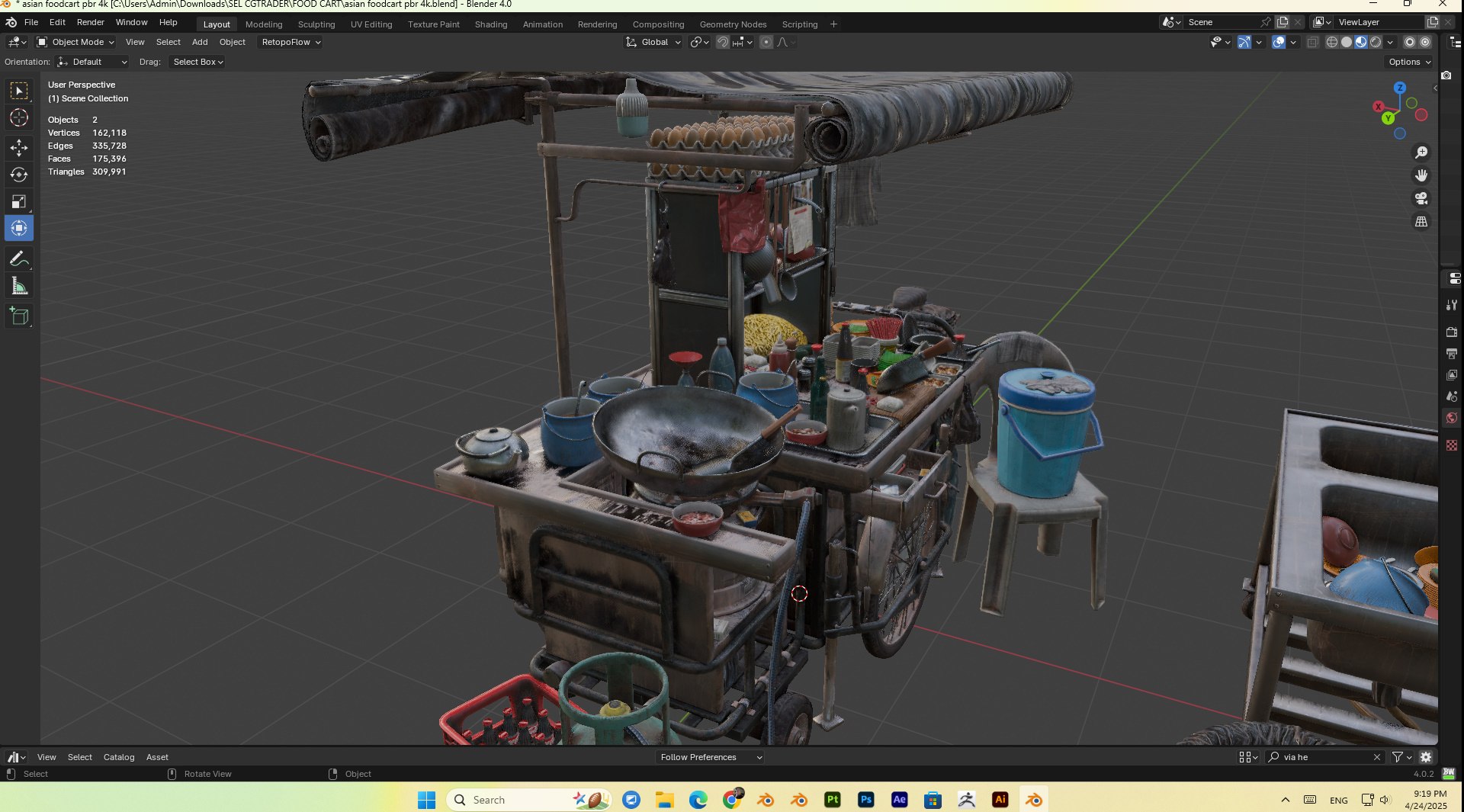Switch to Rendered viewport shading

[x=1376, y=42]
